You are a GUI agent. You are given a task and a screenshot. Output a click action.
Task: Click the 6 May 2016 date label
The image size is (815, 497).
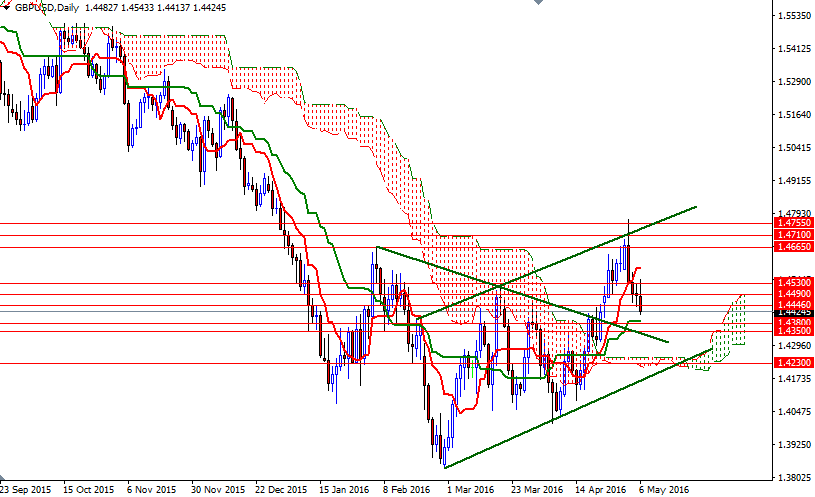(665, 490)
